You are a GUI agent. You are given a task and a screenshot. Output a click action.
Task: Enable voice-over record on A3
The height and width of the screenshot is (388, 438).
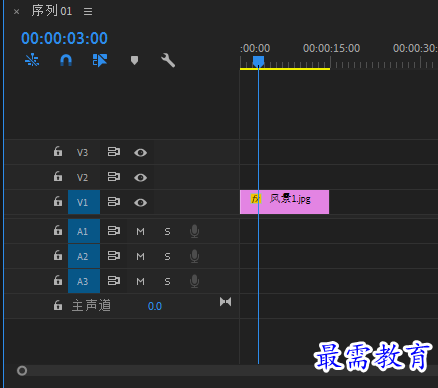click(x=194, y=282)
